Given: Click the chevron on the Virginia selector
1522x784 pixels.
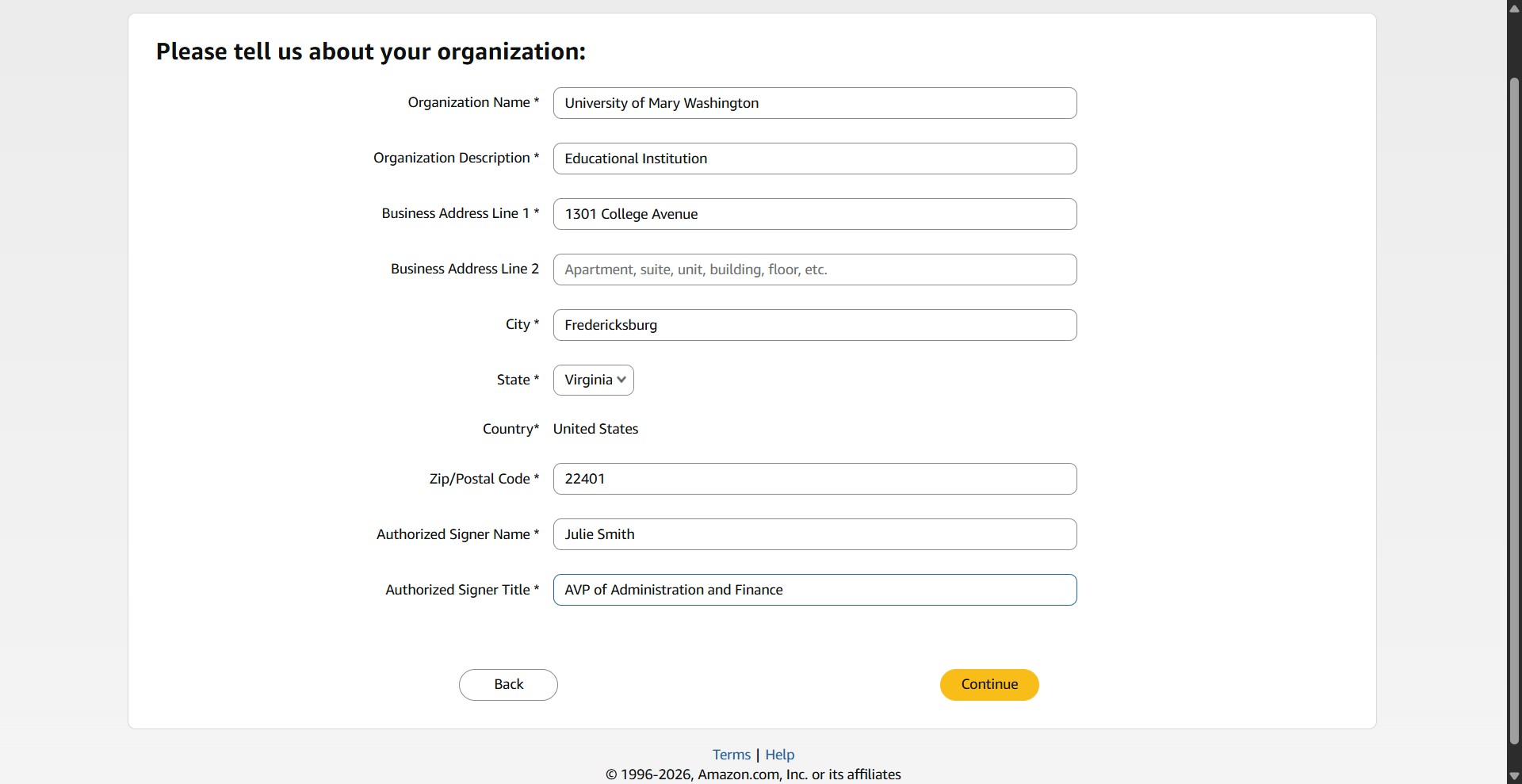Looking at the screenshot, I should tap(622, 380).
